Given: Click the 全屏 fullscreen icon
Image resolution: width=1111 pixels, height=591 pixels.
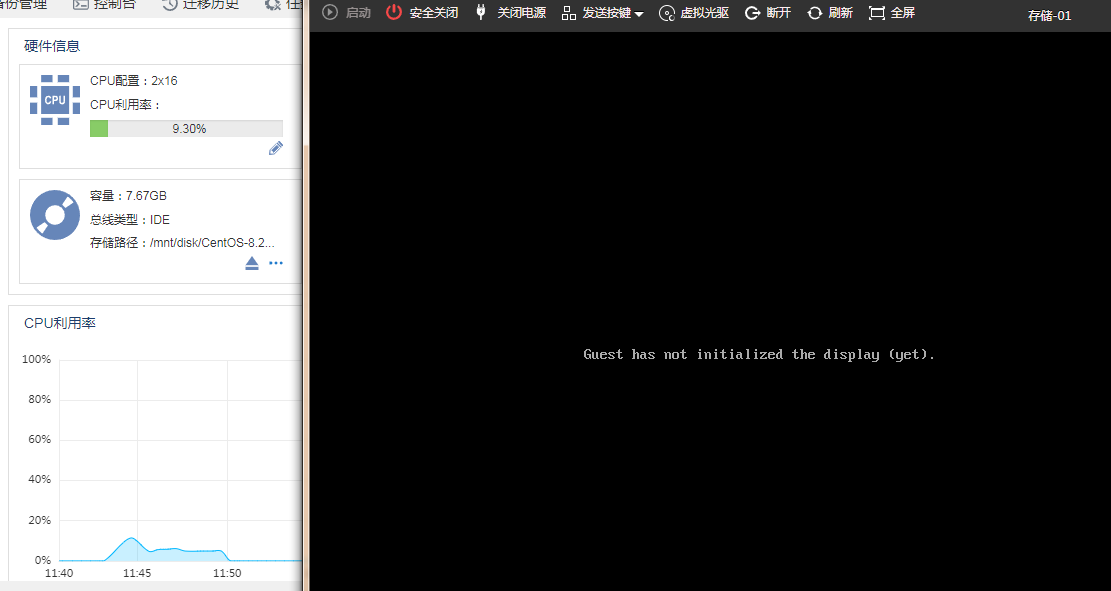Looking at the screenshot, I should click(x=877, y=13).
